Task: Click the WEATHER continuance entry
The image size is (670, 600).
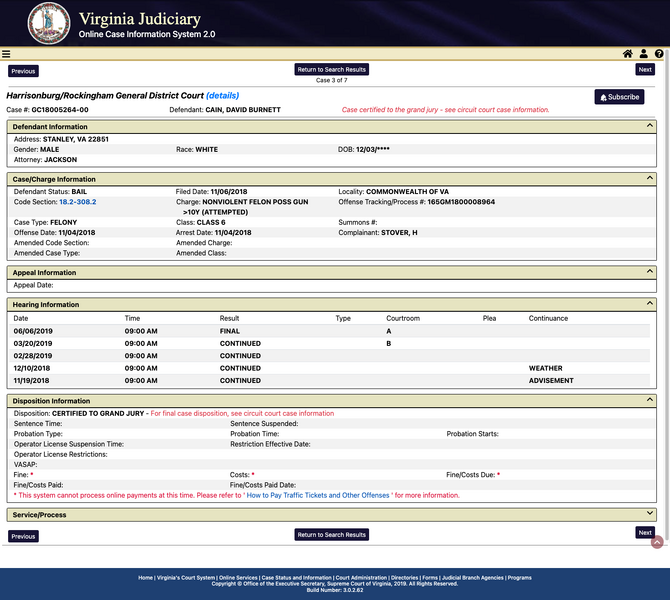Action: click(546, 368)
